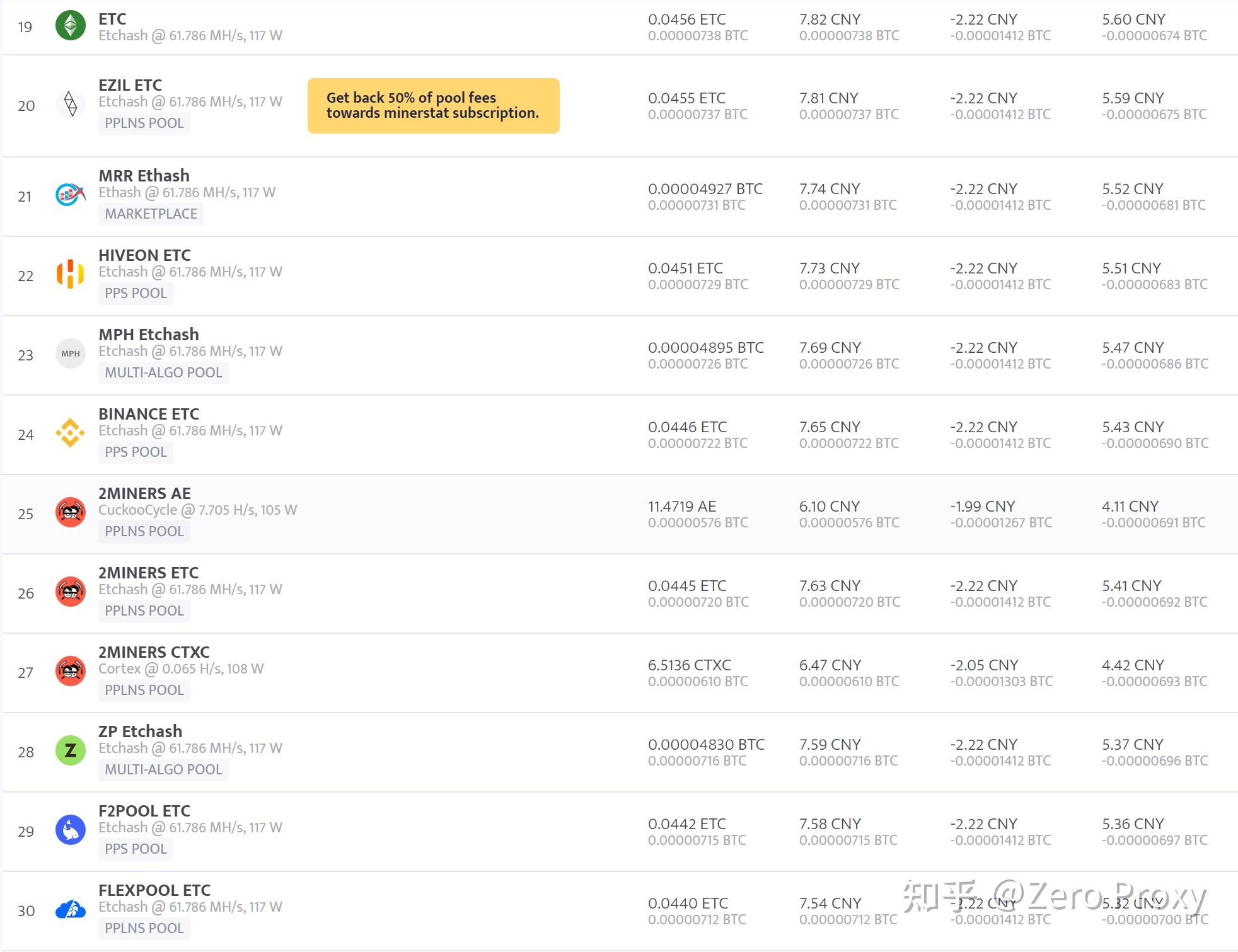
Task: Click the grey MPH pool icon
Action: click(71, 353)
